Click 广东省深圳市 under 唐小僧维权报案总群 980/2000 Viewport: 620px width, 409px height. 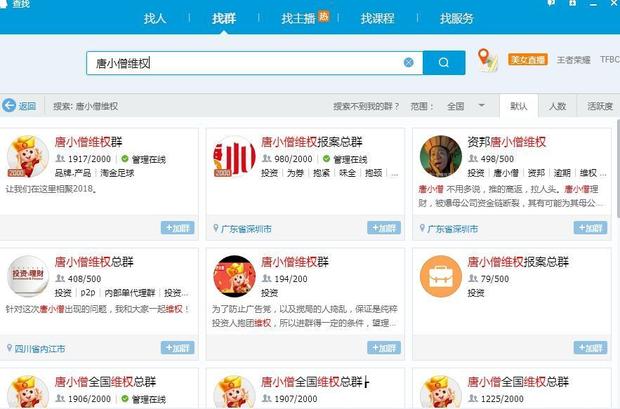[246, 229]
